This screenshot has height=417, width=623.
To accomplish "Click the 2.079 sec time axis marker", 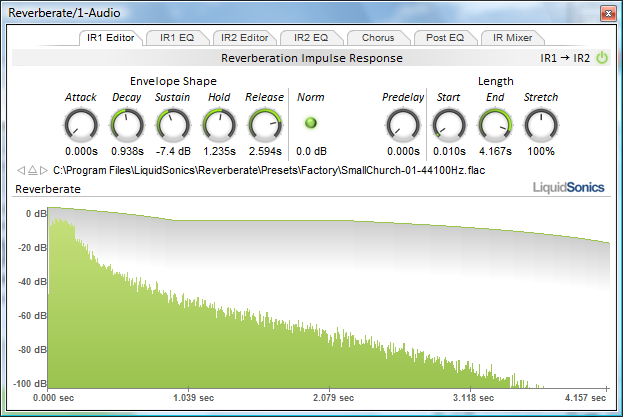I will tap(333, 398).
